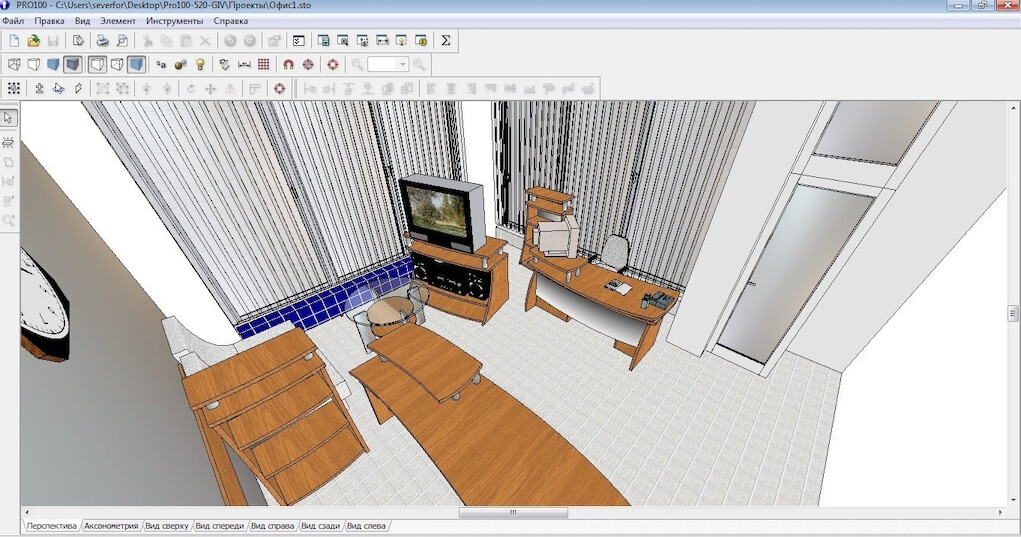
Task: Click the Print icon in toolbar
Action: coord(102,41)
